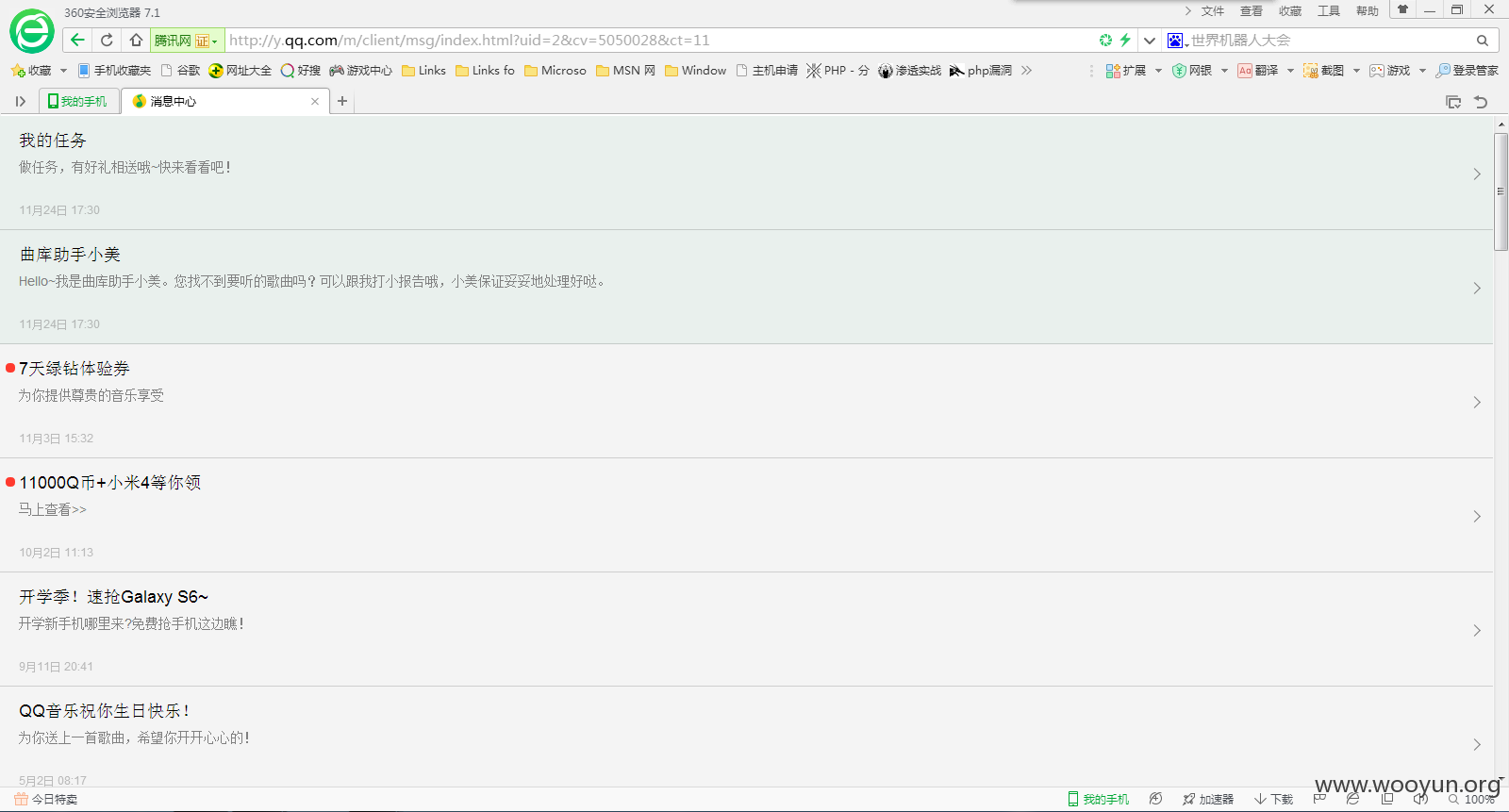Click the restore closed tab undo icon
The image size is (1509, 812).
[1481, 102]
